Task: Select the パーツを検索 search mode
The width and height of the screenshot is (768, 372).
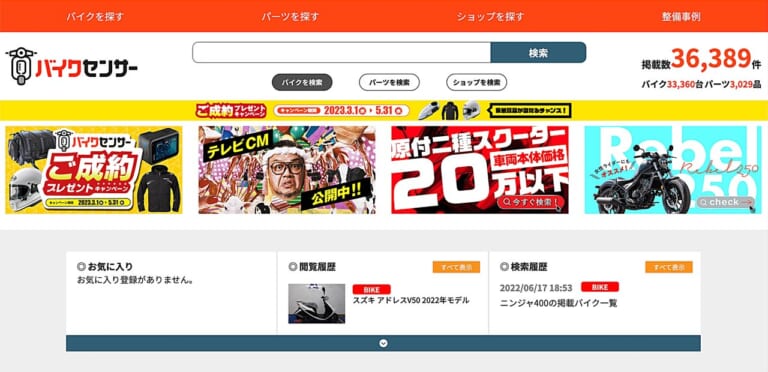Action: click(x=389, y=82)
